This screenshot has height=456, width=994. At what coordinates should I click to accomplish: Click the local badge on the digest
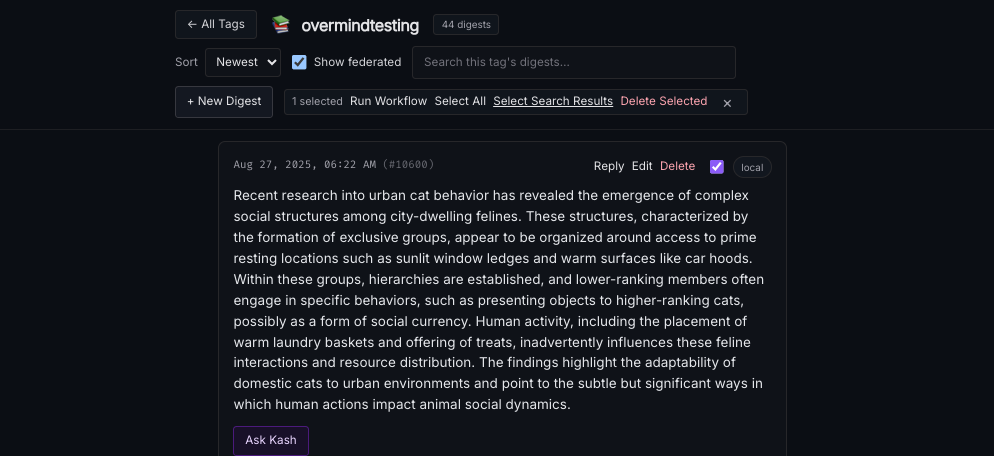pyautogui.click(x=752, y=167)
